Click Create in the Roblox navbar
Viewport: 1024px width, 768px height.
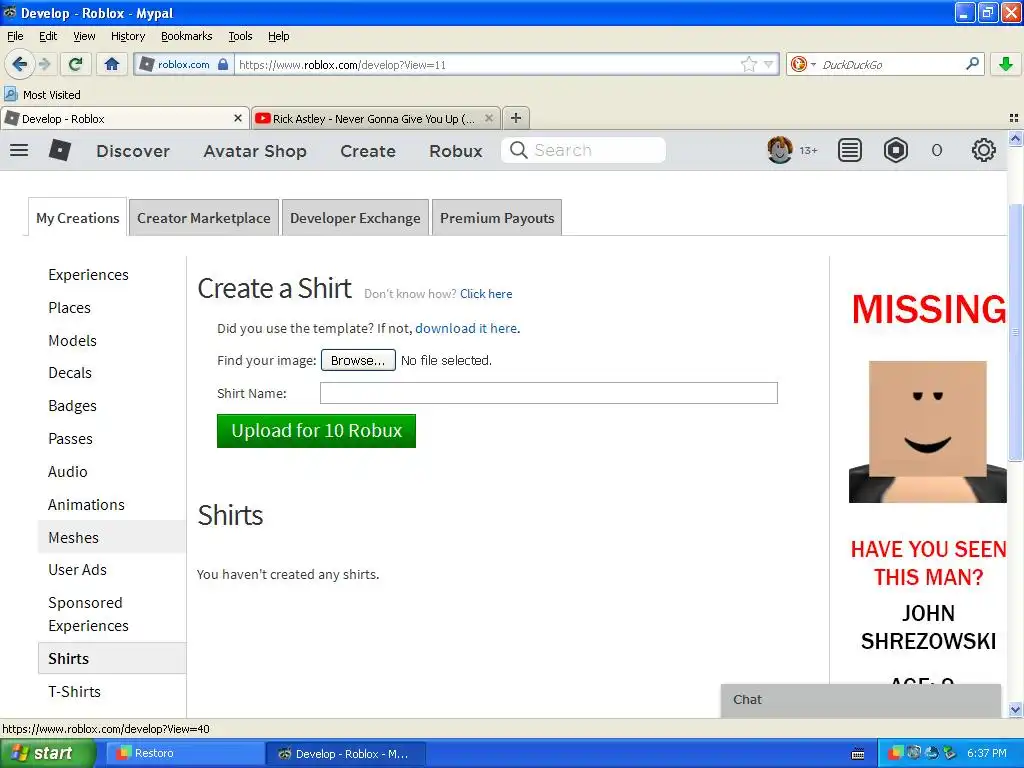pyautogui.click(x=368, y=151)
